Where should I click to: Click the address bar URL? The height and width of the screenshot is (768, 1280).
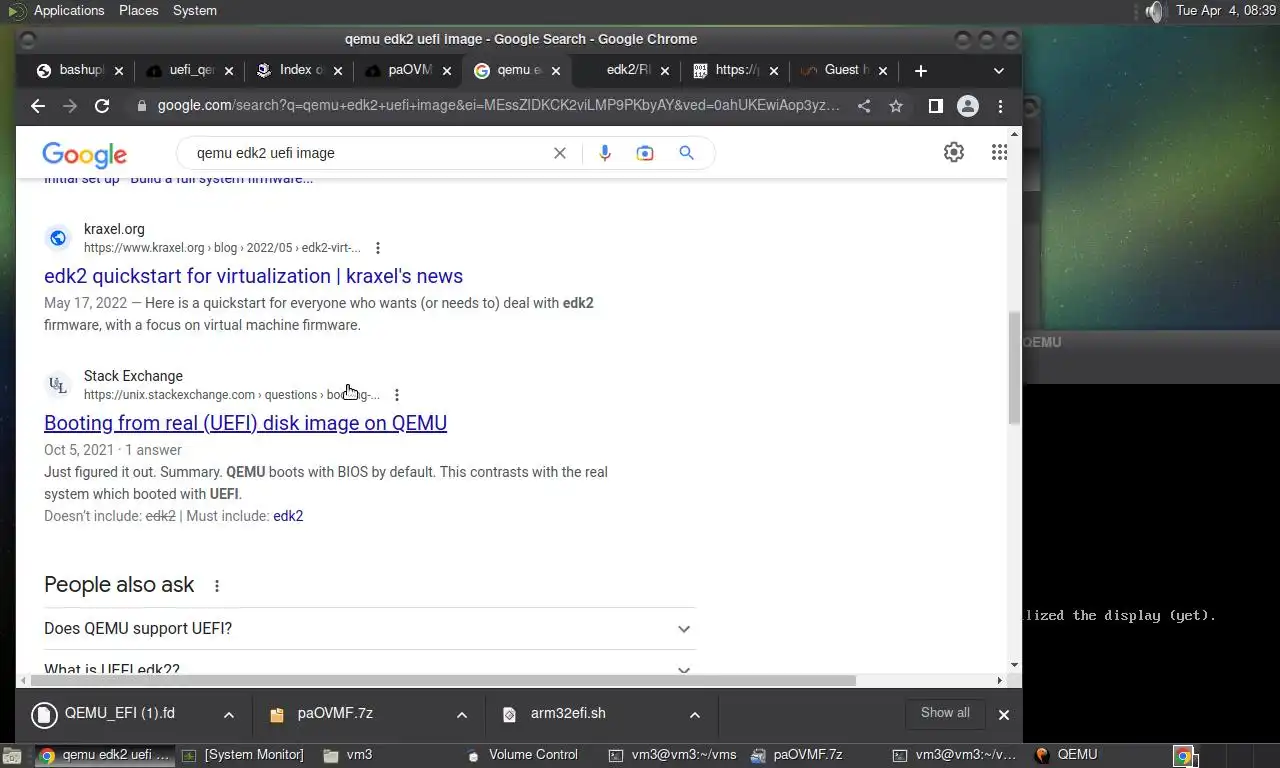tap(498, 106)
